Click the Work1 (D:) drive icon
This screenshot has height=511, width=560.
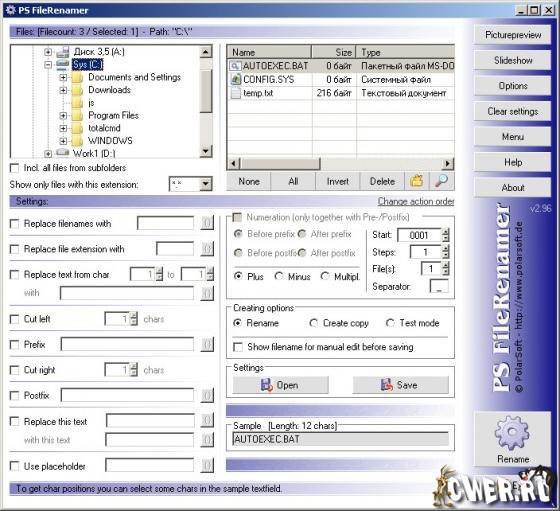point(62,153)
